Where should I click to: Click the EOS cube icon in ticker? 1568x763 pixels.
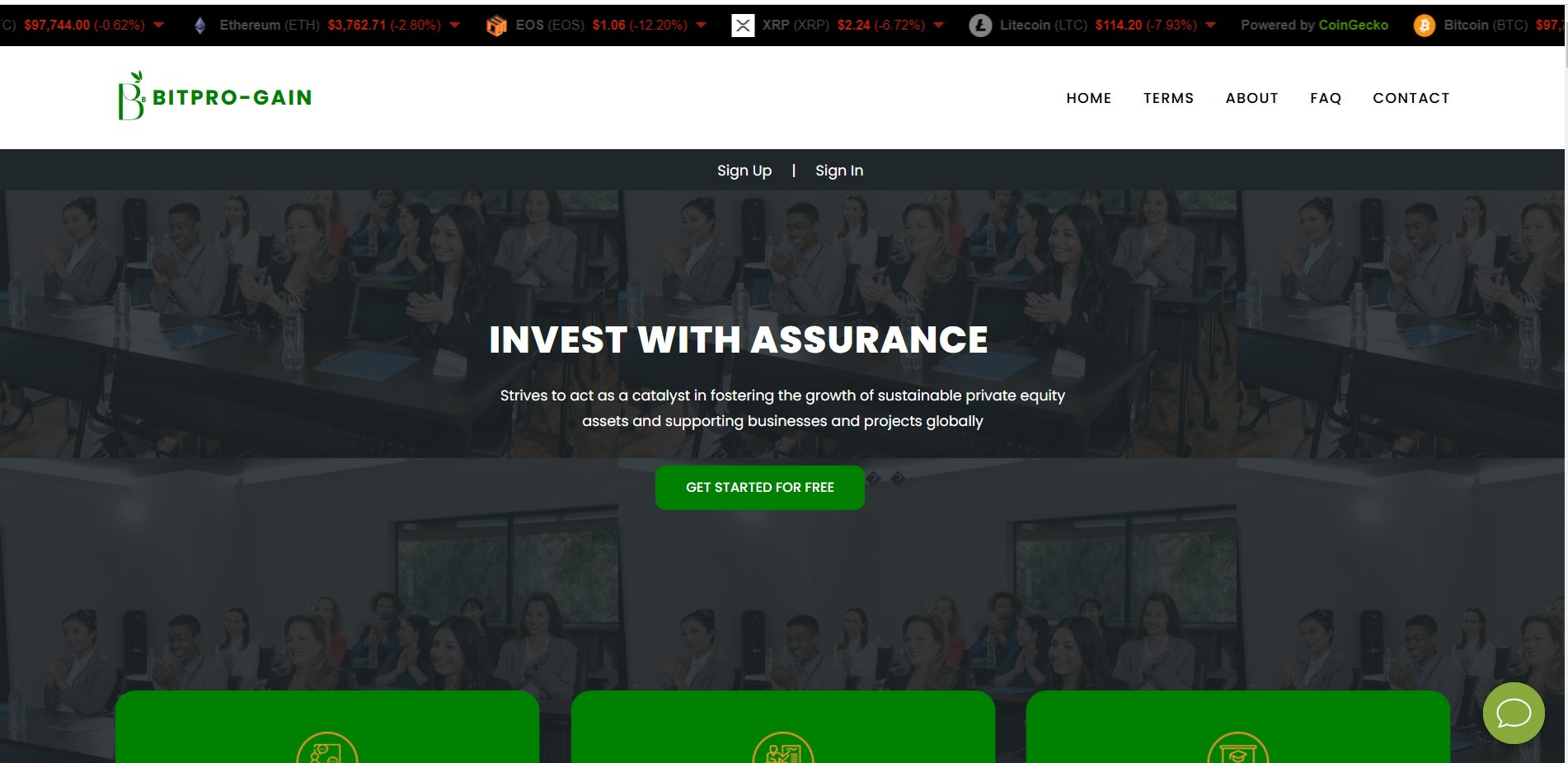(496, 26)
